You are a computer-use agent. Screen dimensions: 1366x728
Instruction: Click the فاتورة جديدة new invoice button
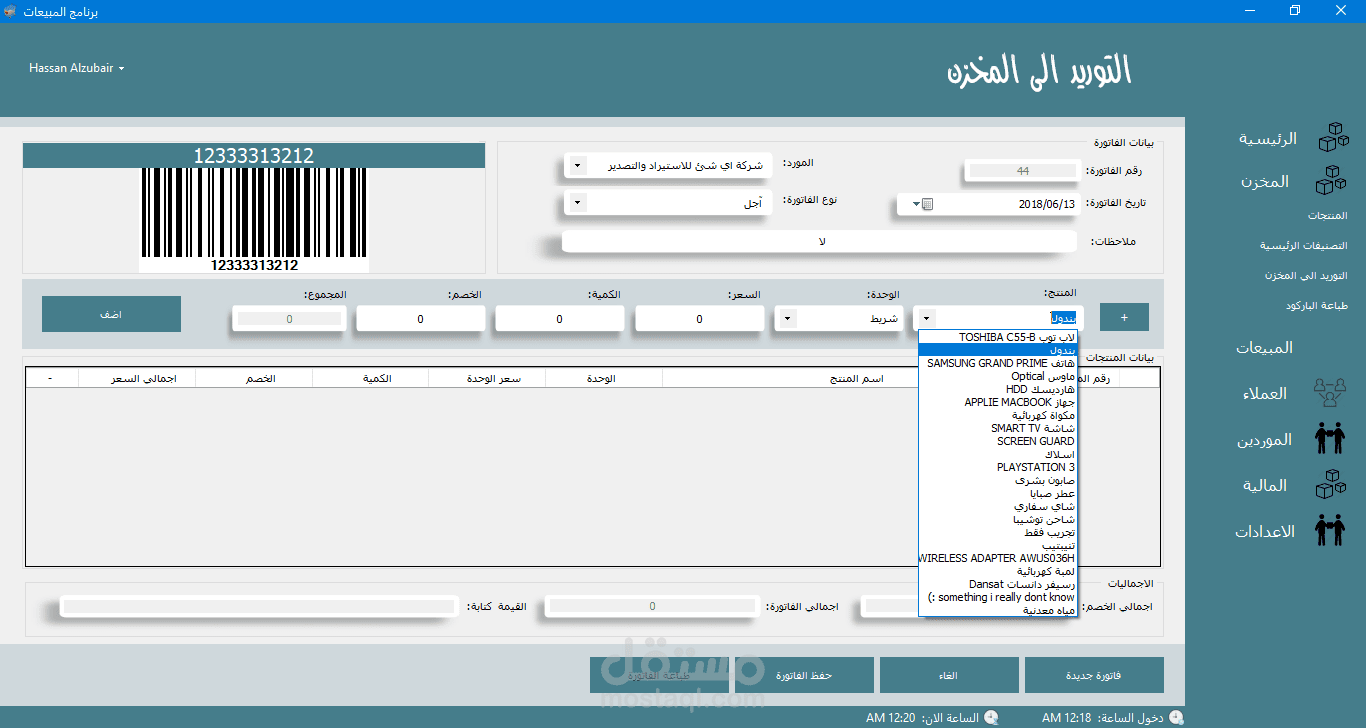pos(1094,675)
